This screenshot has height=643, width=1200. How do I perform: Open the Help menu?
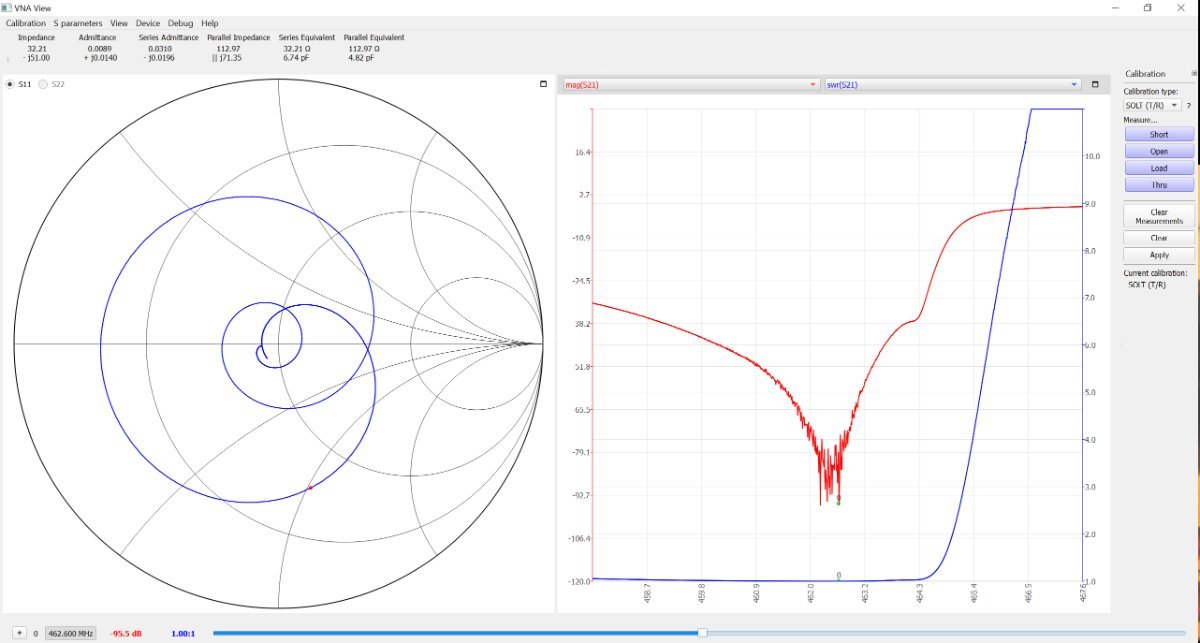(210, 23)
